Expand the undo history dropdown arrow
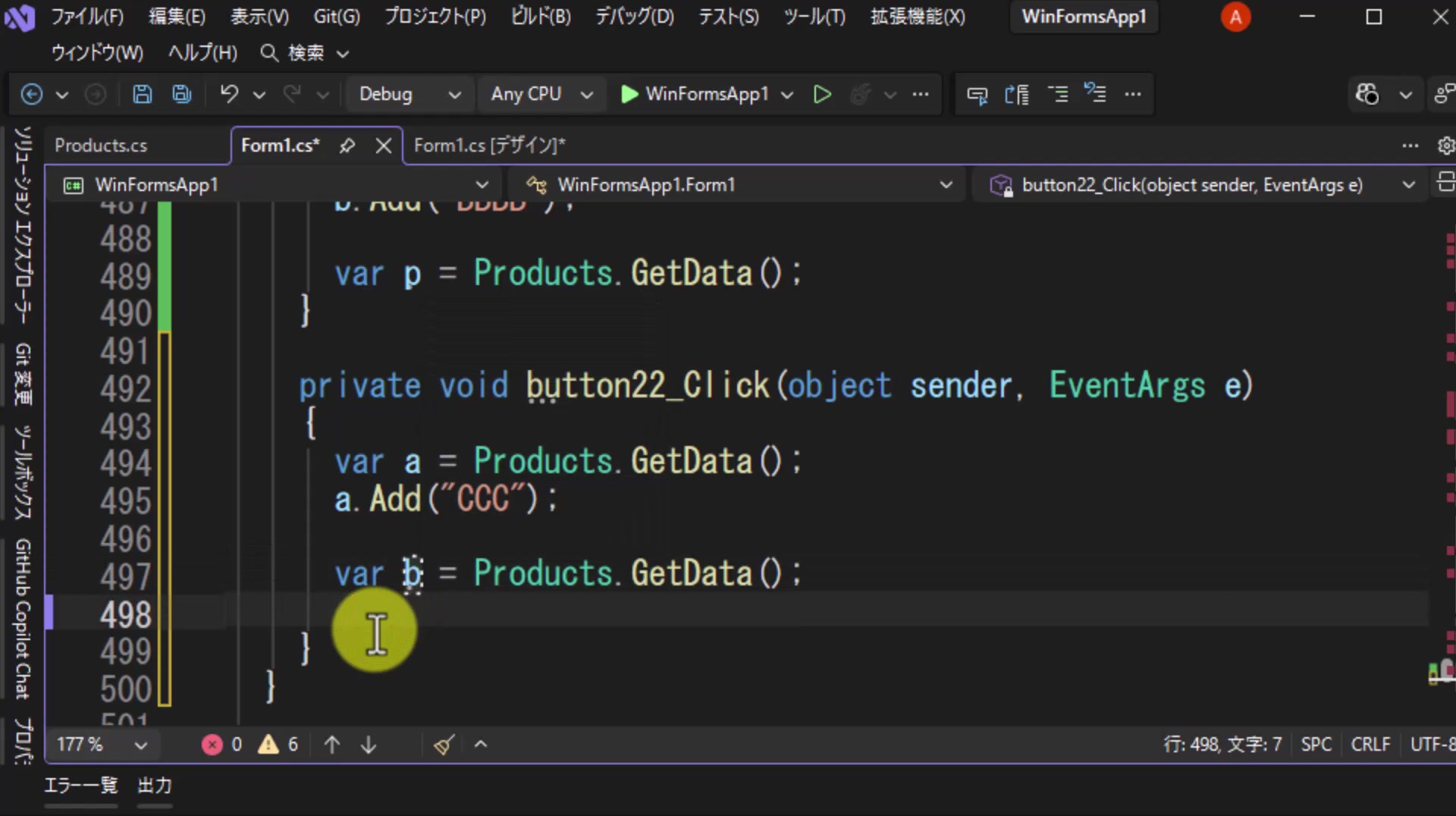Viewport: 1456px width, 816px height. [x=259, y=95]
